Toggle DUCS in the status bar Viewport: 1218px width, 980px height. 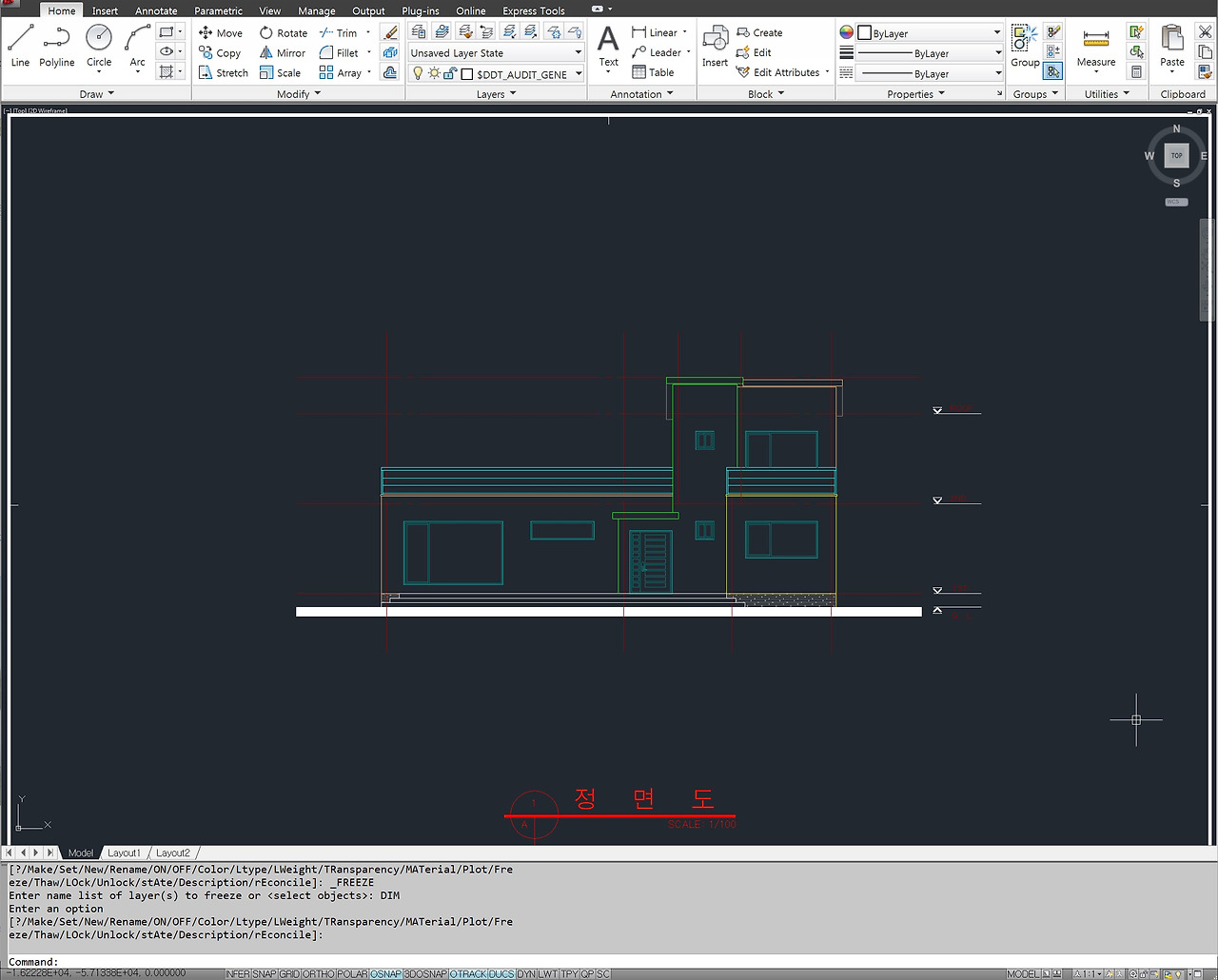point(501,974)
